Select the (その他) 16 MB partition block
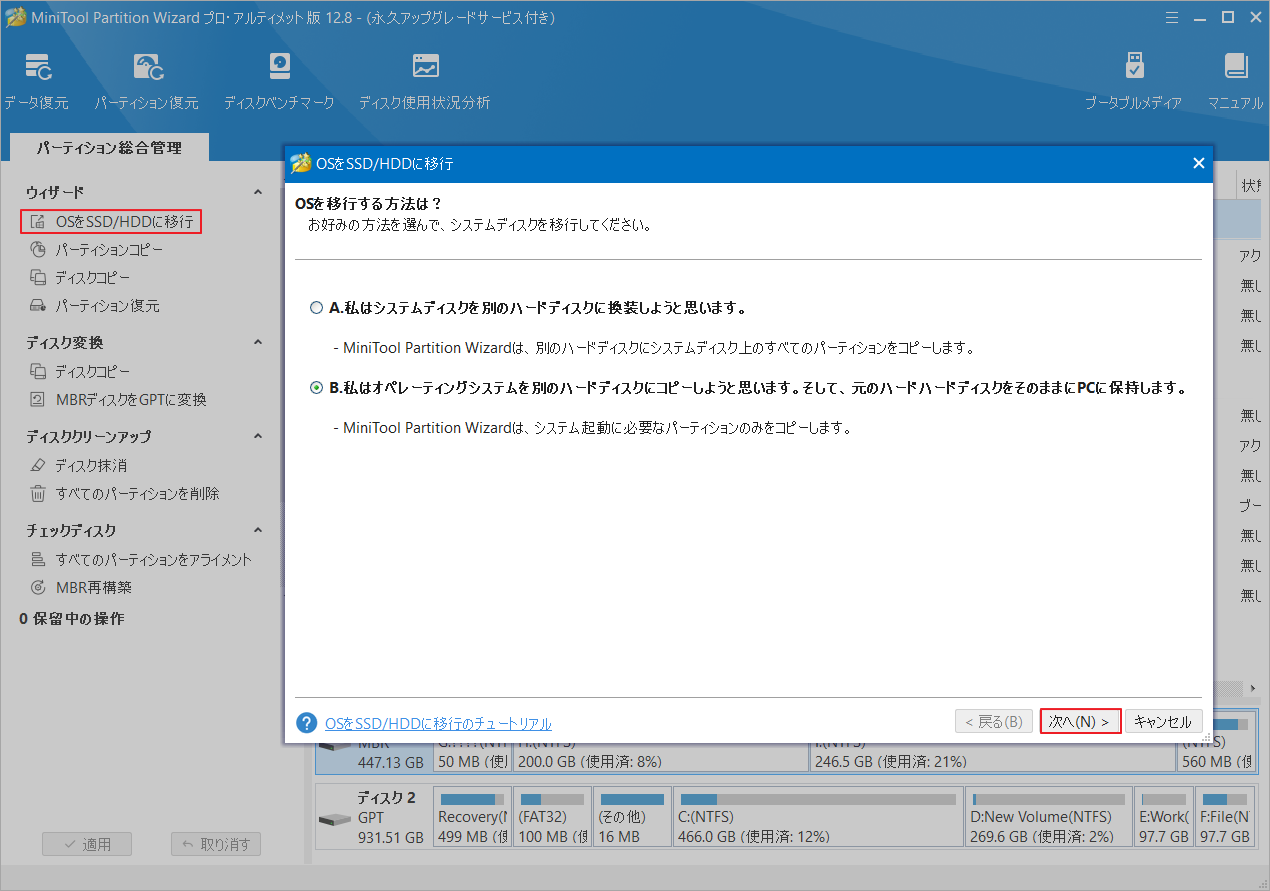 pos(630,818)
